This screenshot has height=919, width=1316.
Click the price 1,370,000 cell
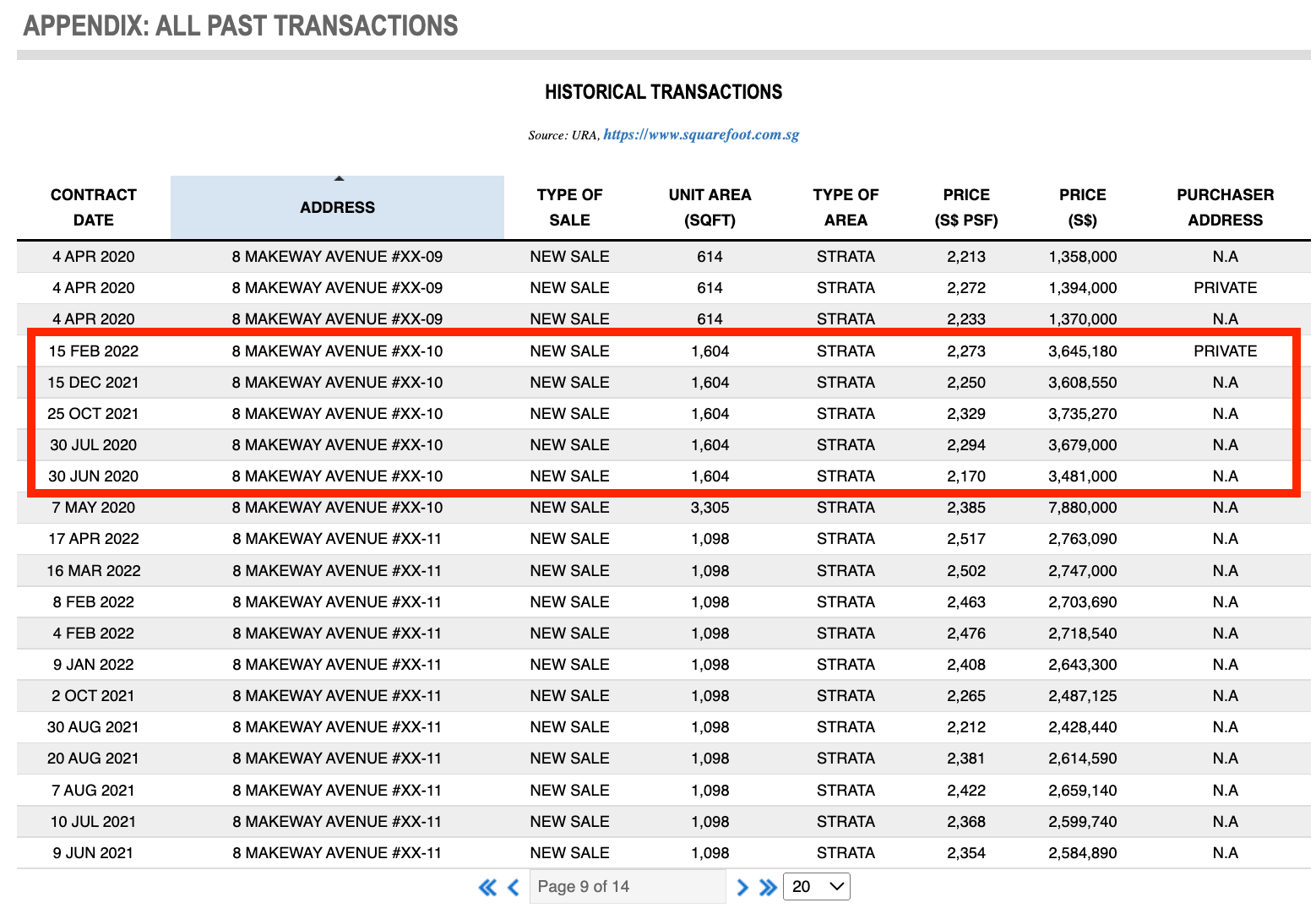point(1083,319)
